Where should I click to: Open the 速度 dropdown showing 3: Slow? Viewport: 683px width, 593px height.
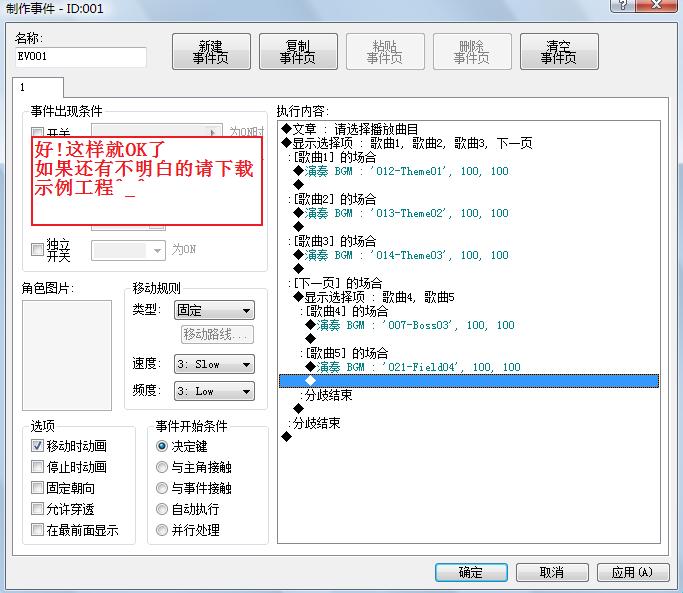[214, 364]
